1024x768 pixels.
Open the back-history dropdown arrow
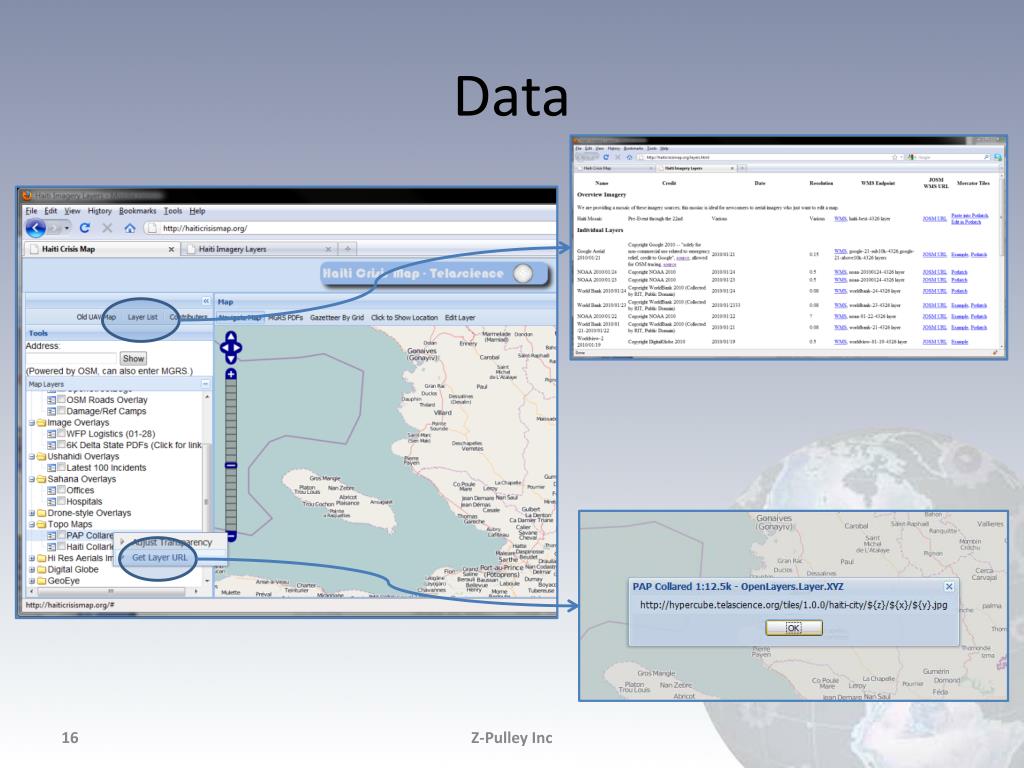(x=67, y=228)
